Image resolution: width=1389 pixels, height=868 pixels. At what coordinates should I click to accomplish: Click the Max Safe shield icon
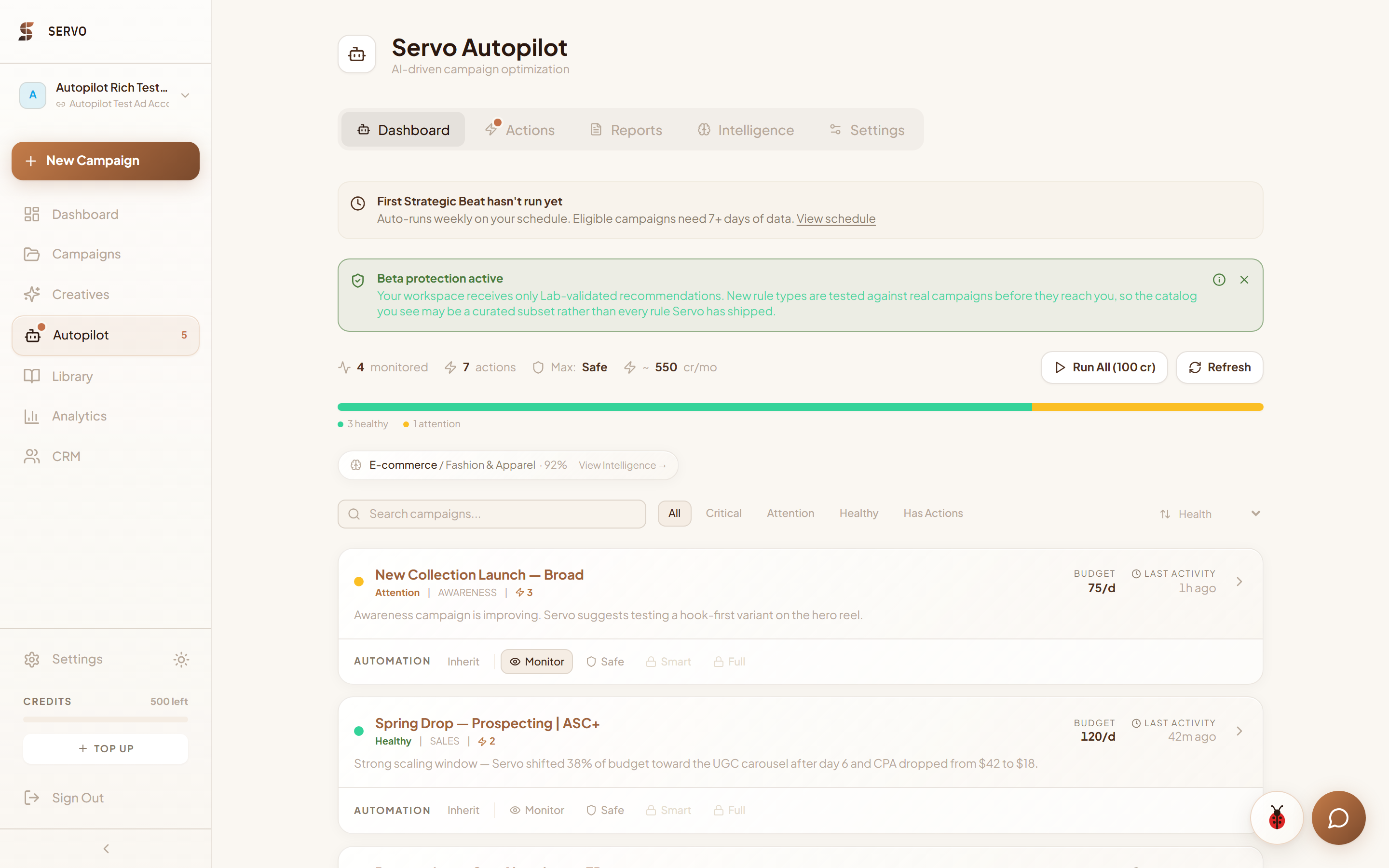click(538, 367)
